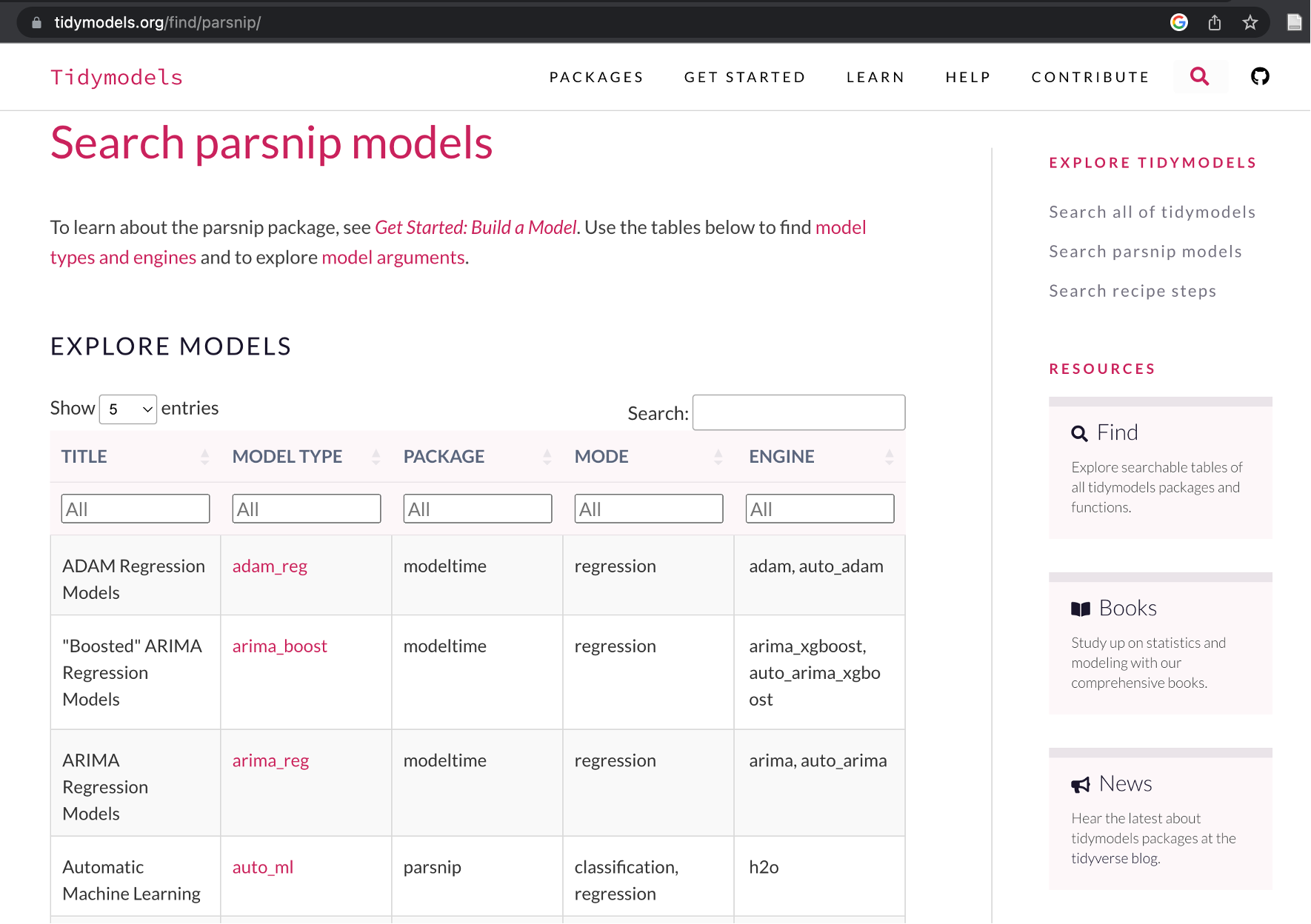Select the 'Automatic Machine Learning' cell
The image size is (1311, 924).
coord(136,877)
